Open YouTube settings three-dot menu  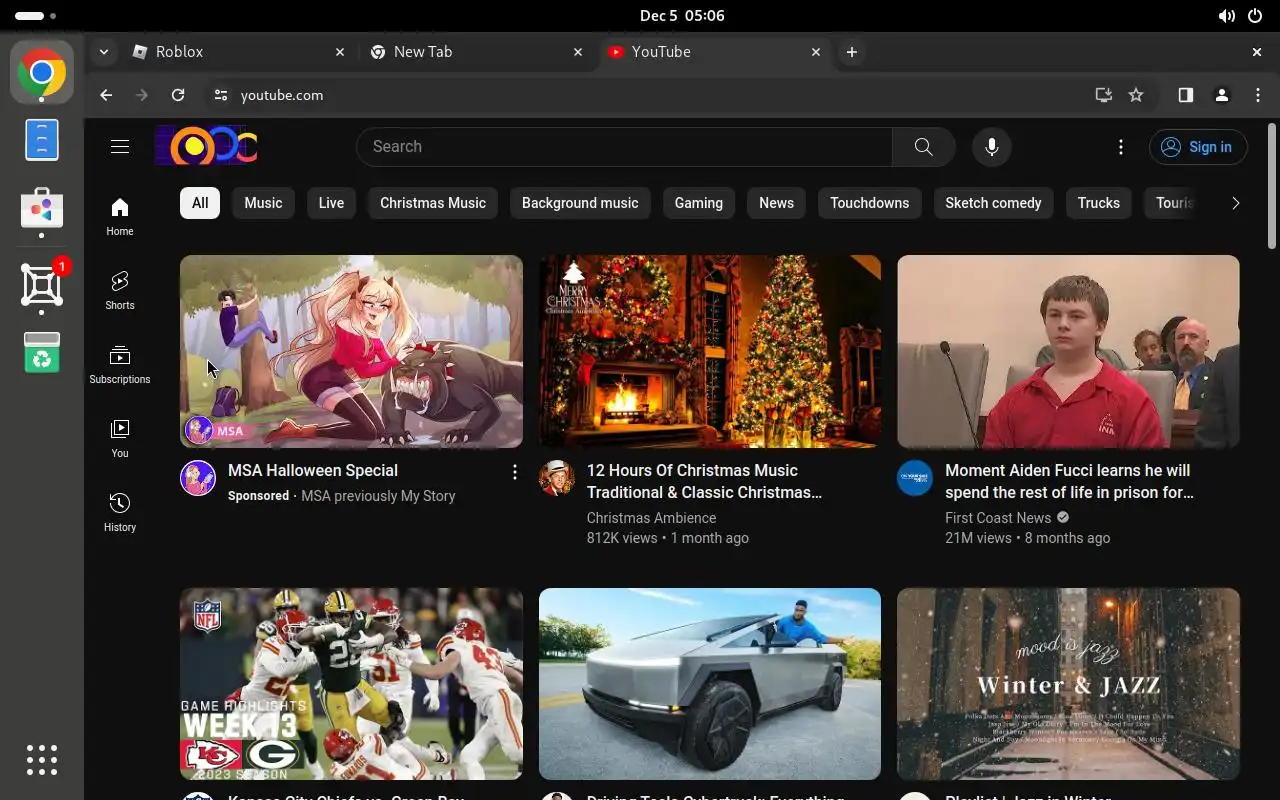(1121, 147)
